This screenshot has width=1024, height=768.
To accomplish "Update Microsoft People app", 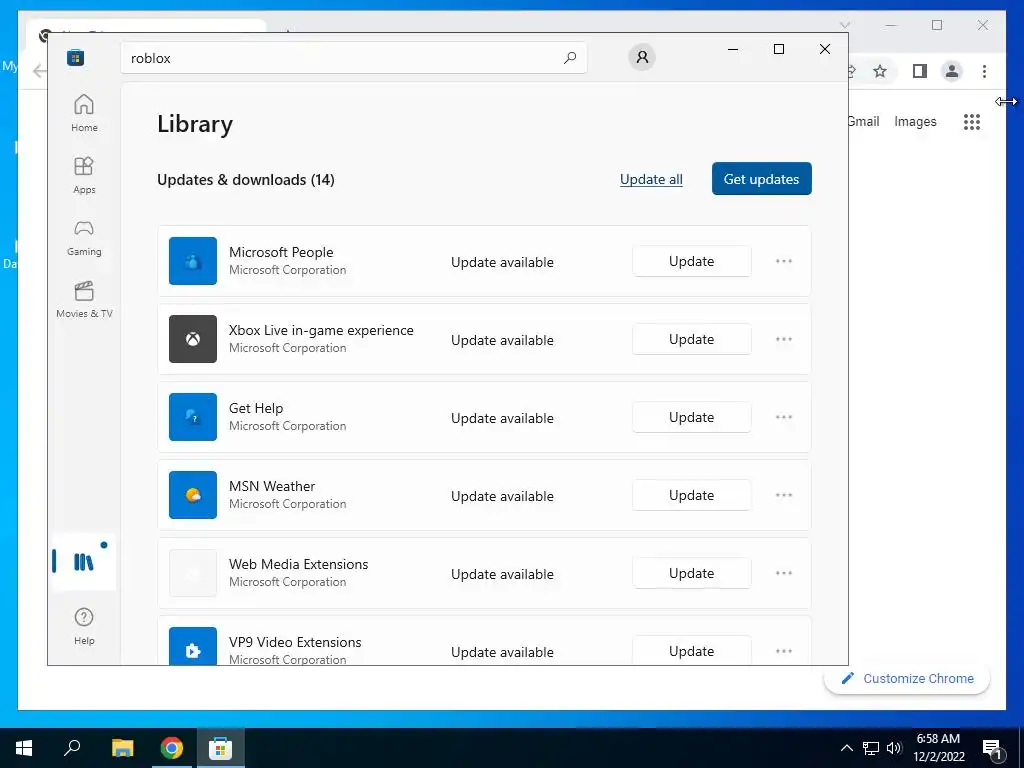I will (x=692, y=261).
